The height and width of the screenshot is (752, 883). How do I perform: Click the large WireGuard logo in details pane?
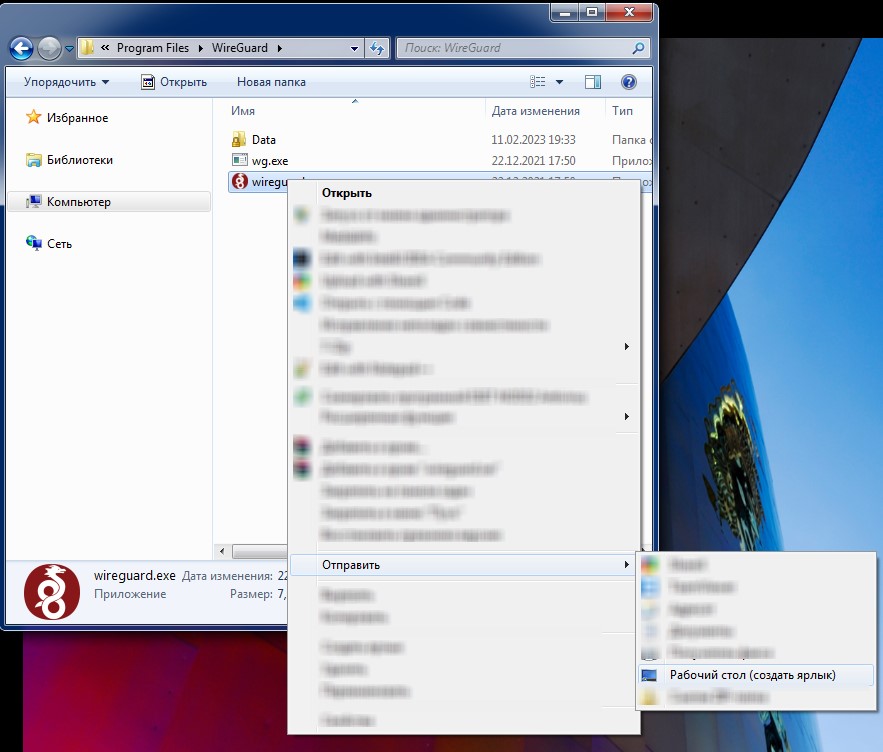tap(51, 593)
